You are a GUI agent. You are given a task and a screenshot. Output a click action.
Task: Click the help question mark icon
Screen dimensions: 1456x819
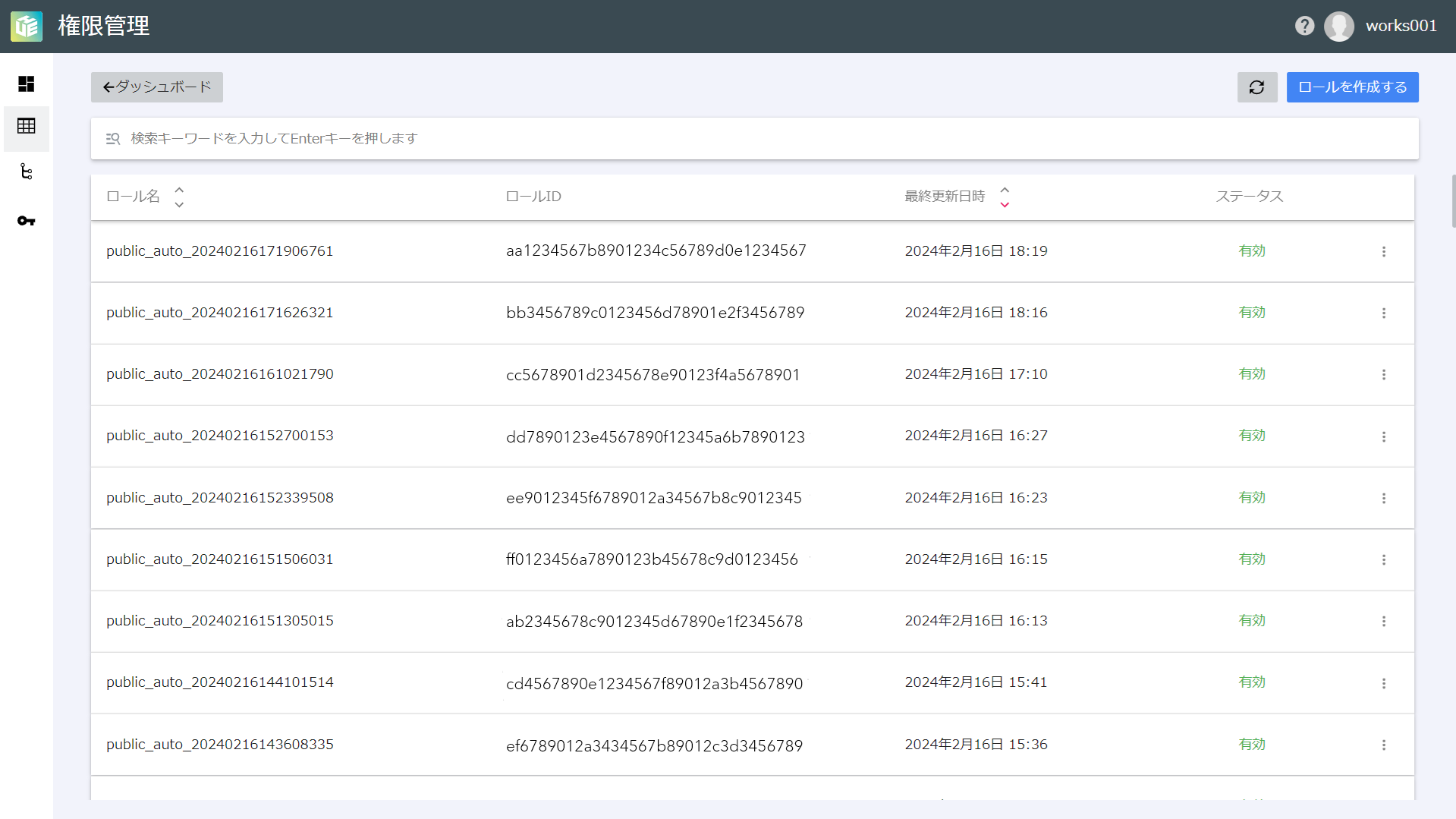1304,26
